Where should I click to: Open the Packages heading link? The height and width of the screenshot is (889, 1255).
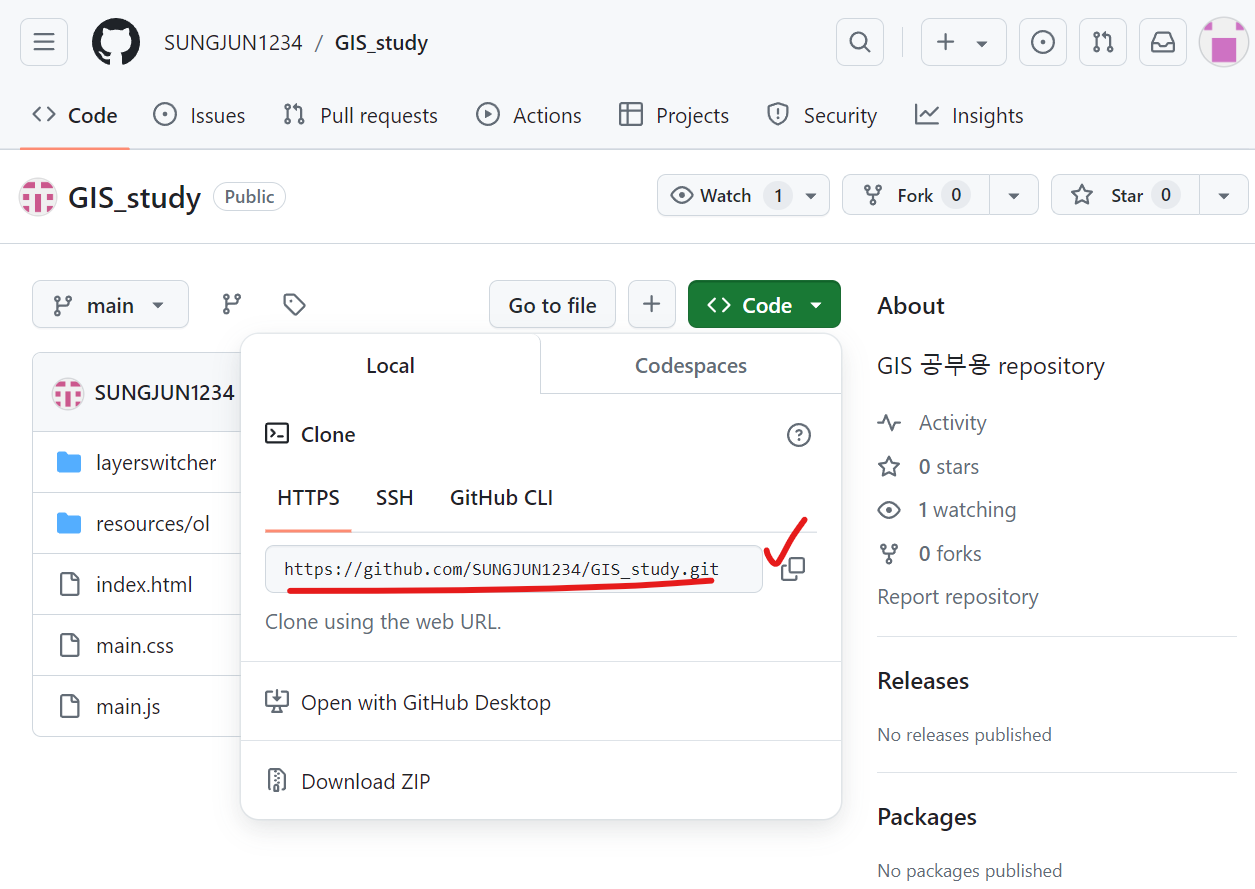pos(927,817)
